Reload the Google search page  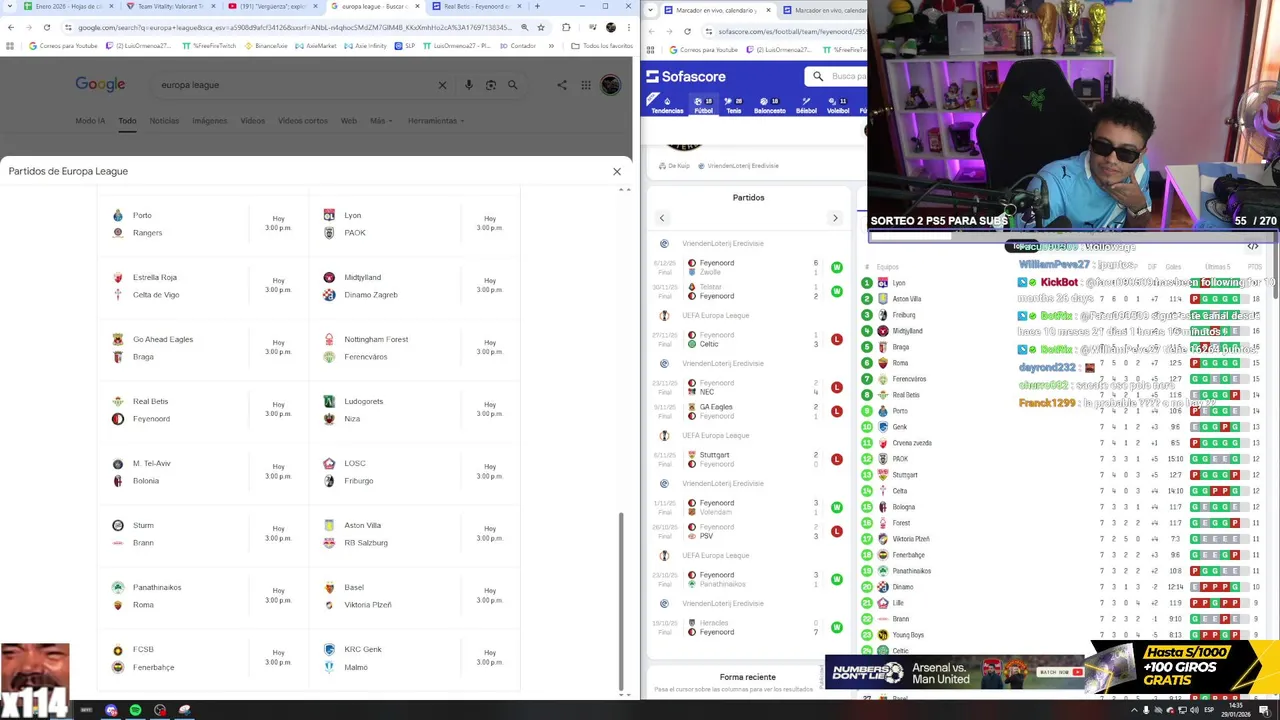46,27
